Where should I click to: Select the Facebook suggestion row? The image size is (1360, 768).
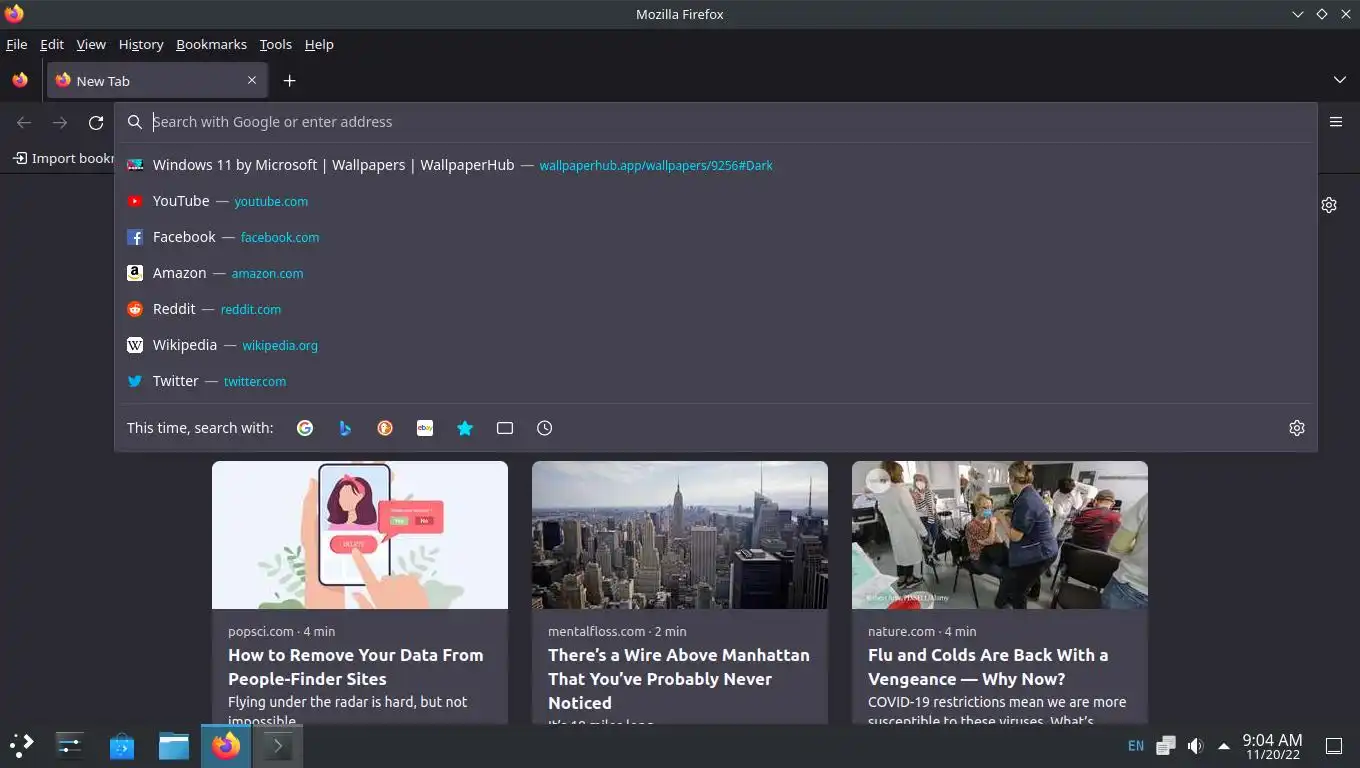click(715, 237)
